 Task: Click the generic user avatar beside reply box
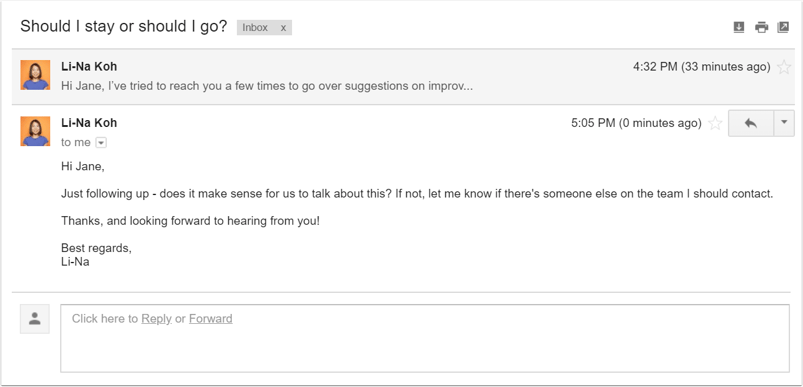click(x=35, y=319)
